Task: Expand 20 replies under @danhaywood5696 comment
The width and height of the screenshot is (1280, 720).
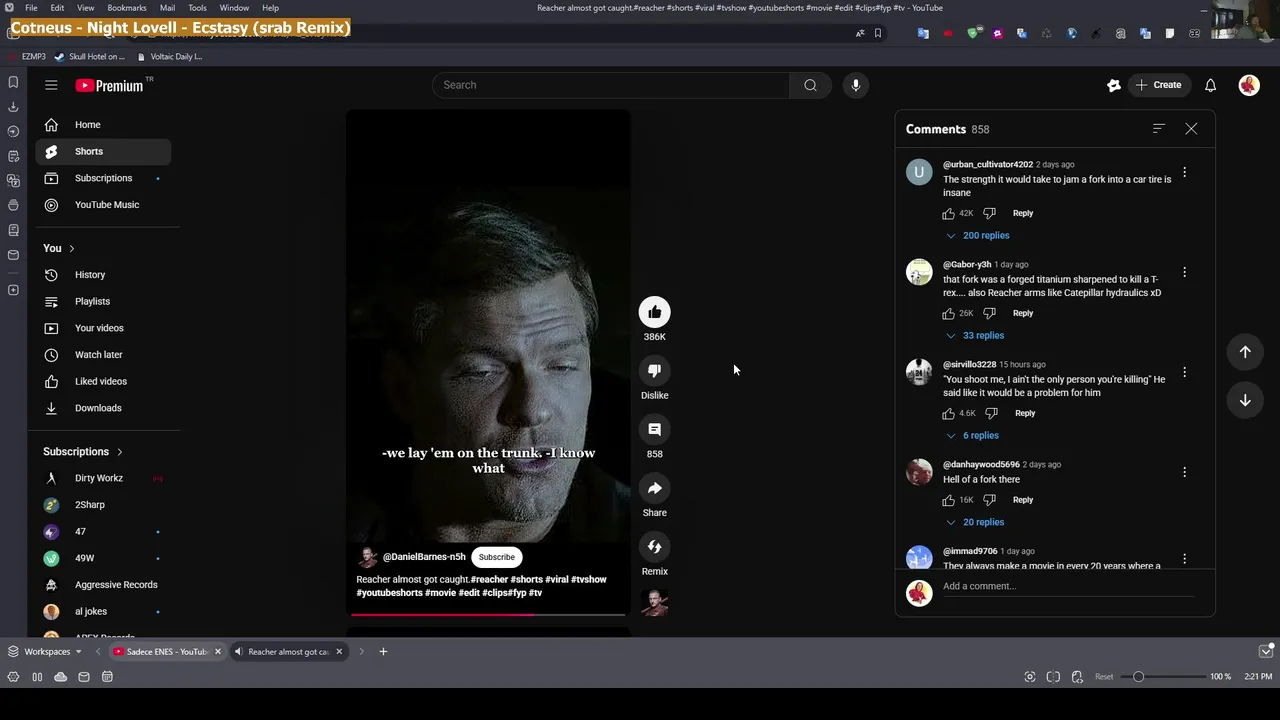Action: pyautogui.click(x=974, y=522)
